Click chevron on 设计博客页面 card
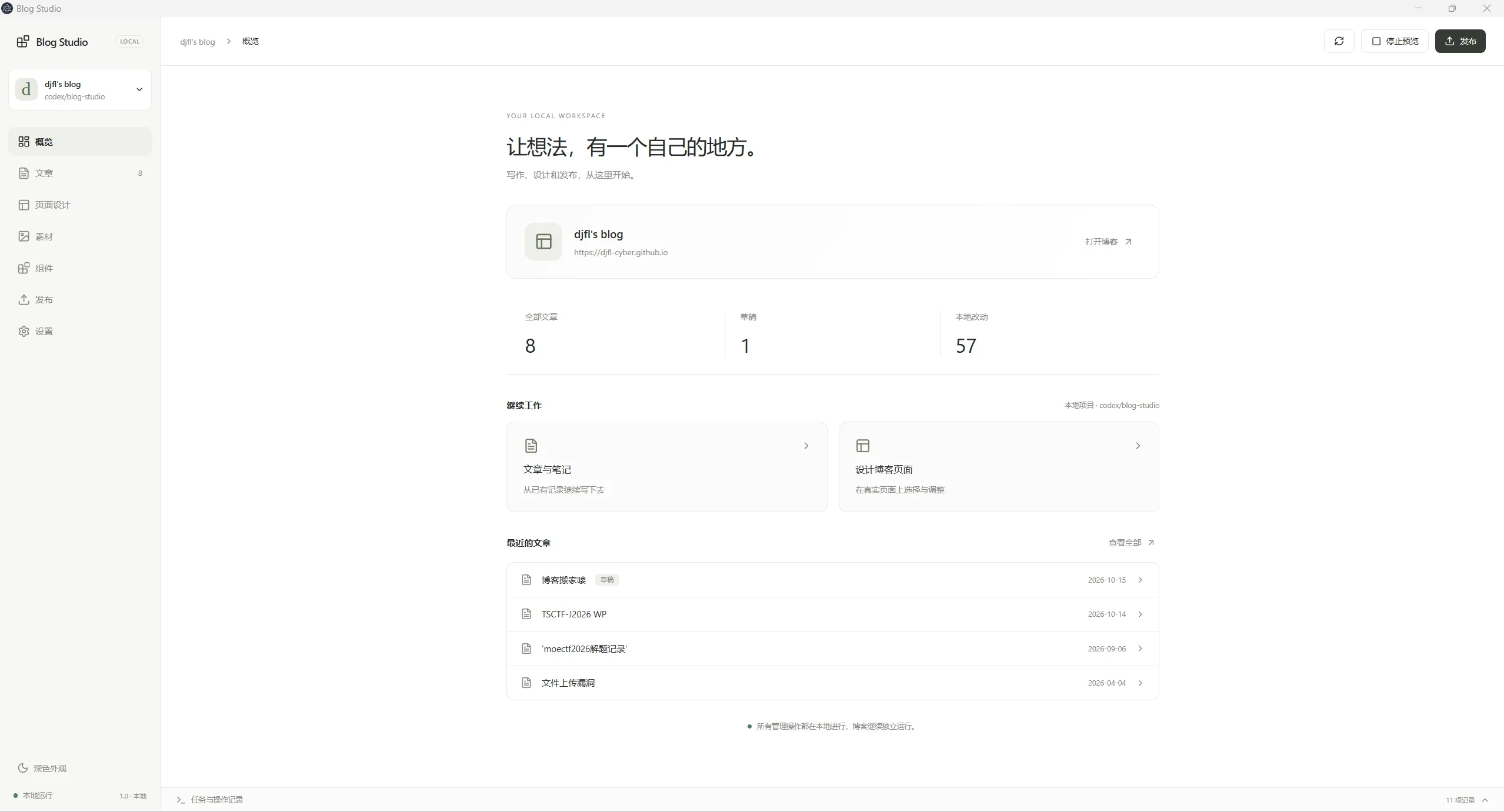The width and height of the screenshot is (1504, 812). click(x=1138, y=446)
